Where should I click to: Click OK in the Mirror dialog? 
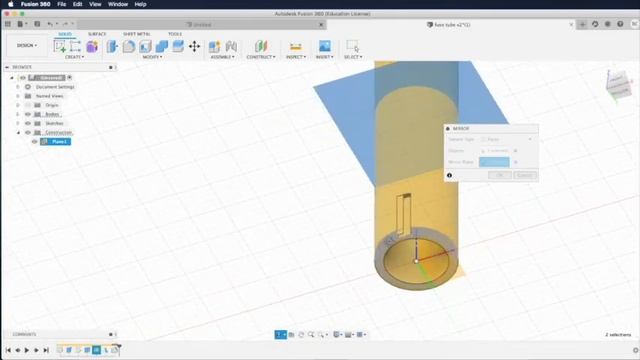point(500,175)
